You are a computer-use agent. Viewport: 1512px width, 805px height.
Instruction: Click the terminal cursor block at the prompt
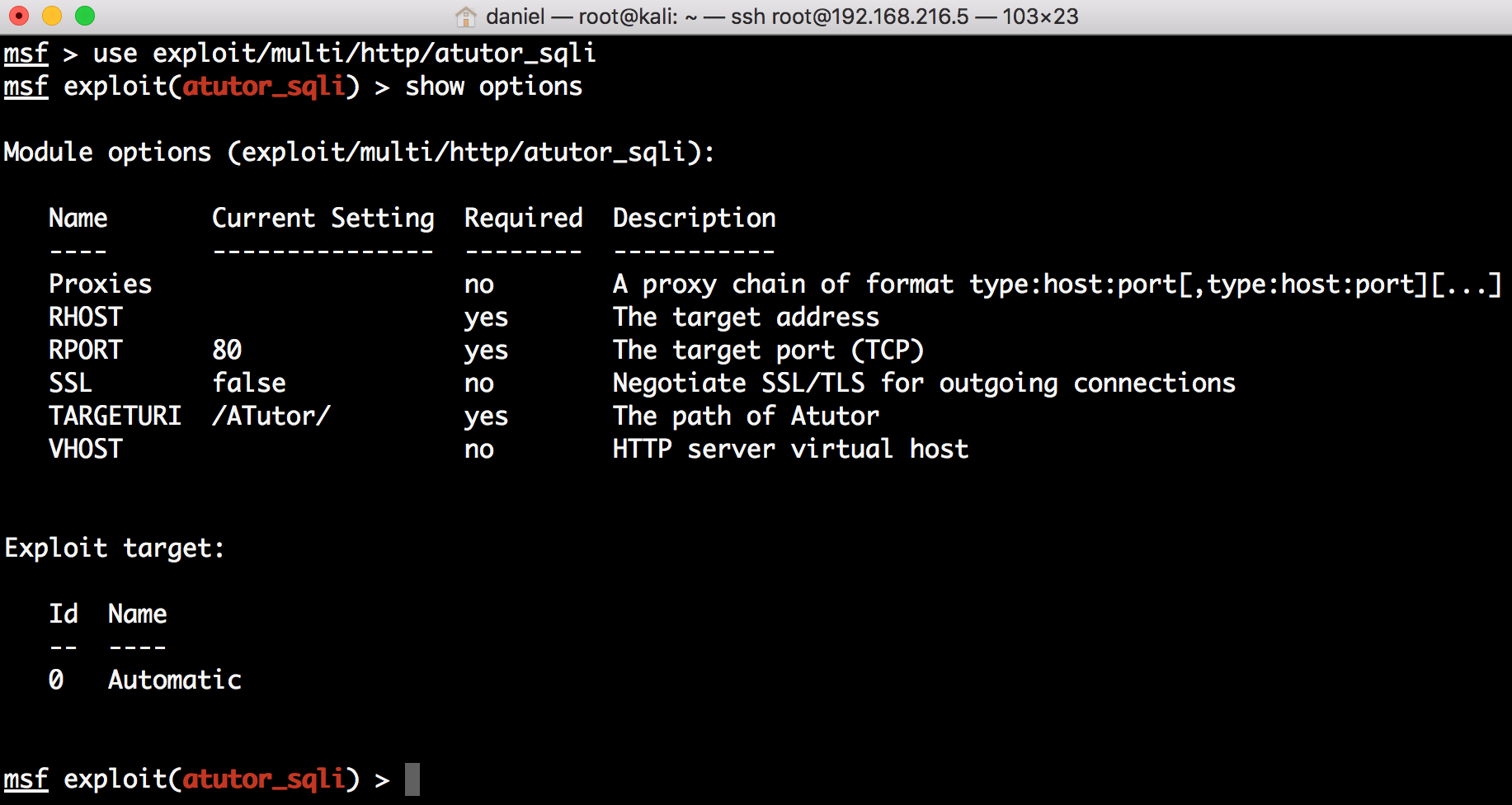pos(412,779)
